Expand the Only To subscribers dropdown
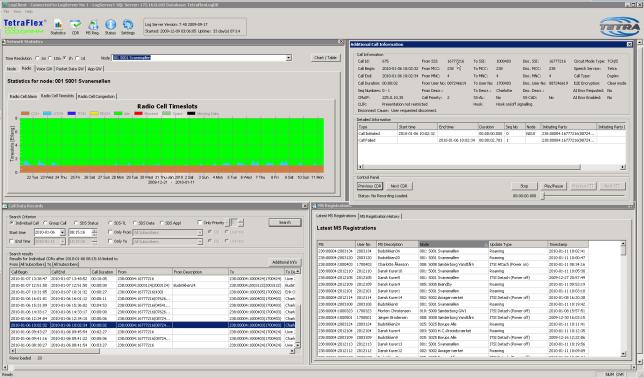644x378 pixels. 200,242
